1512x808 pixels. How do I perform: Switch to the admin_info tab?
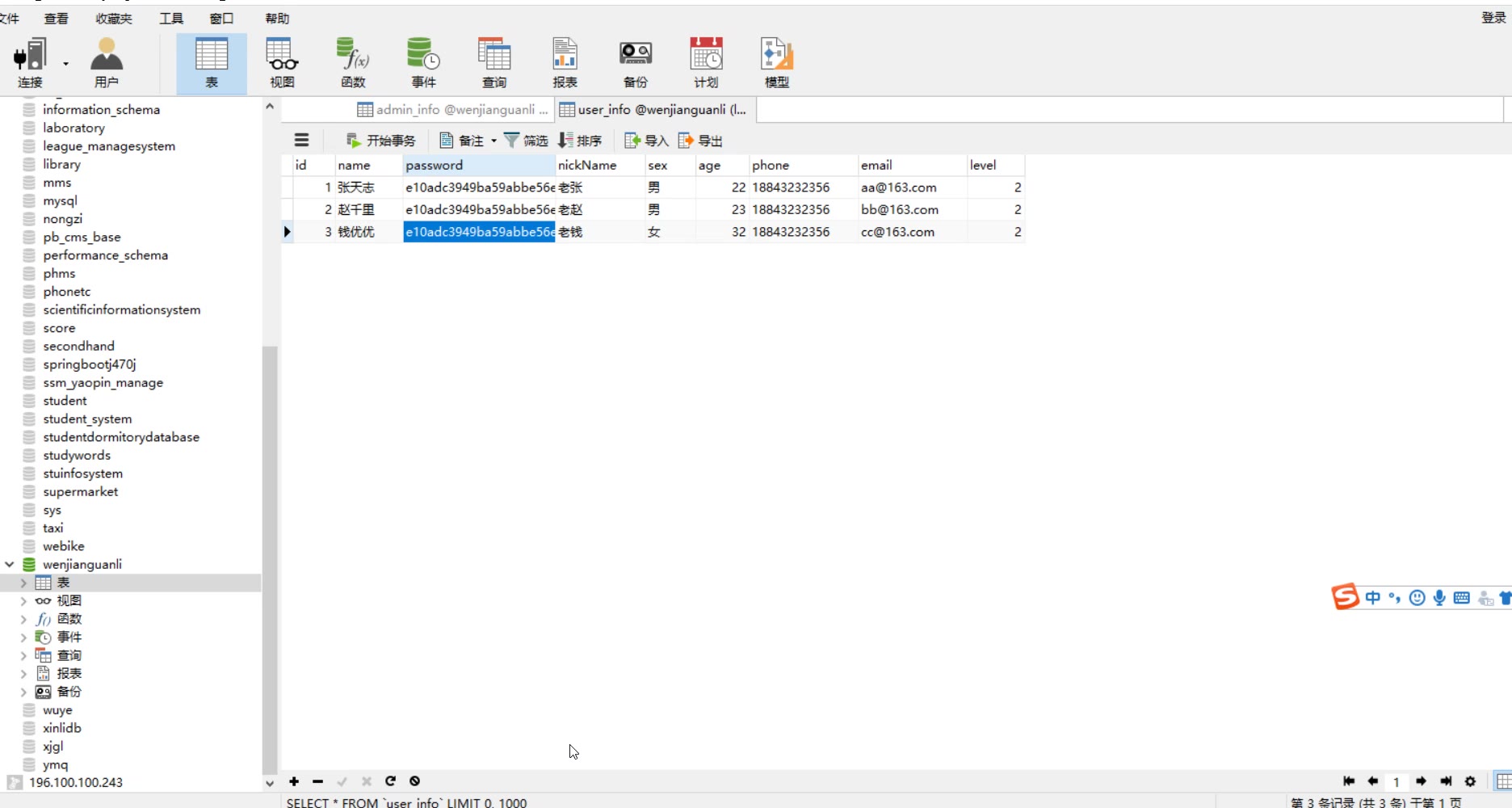point(452,110)
